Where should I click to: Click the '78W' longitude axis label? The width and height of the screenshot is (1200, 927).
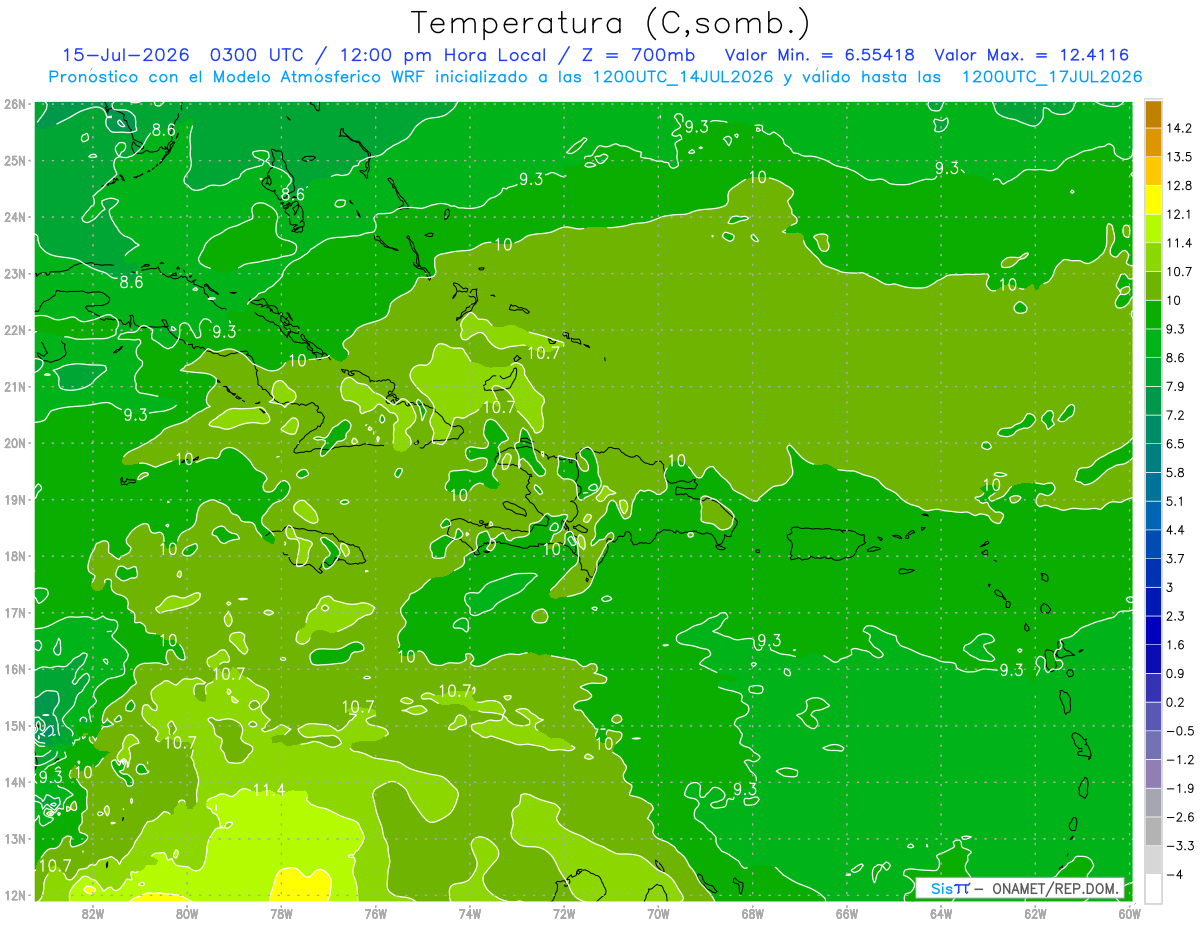[281, 912]
